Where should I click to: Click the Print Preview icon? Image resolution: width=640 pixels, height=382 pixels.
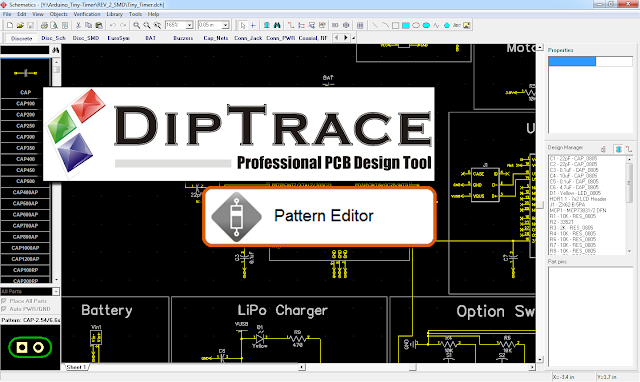click(x=54, y=25)
